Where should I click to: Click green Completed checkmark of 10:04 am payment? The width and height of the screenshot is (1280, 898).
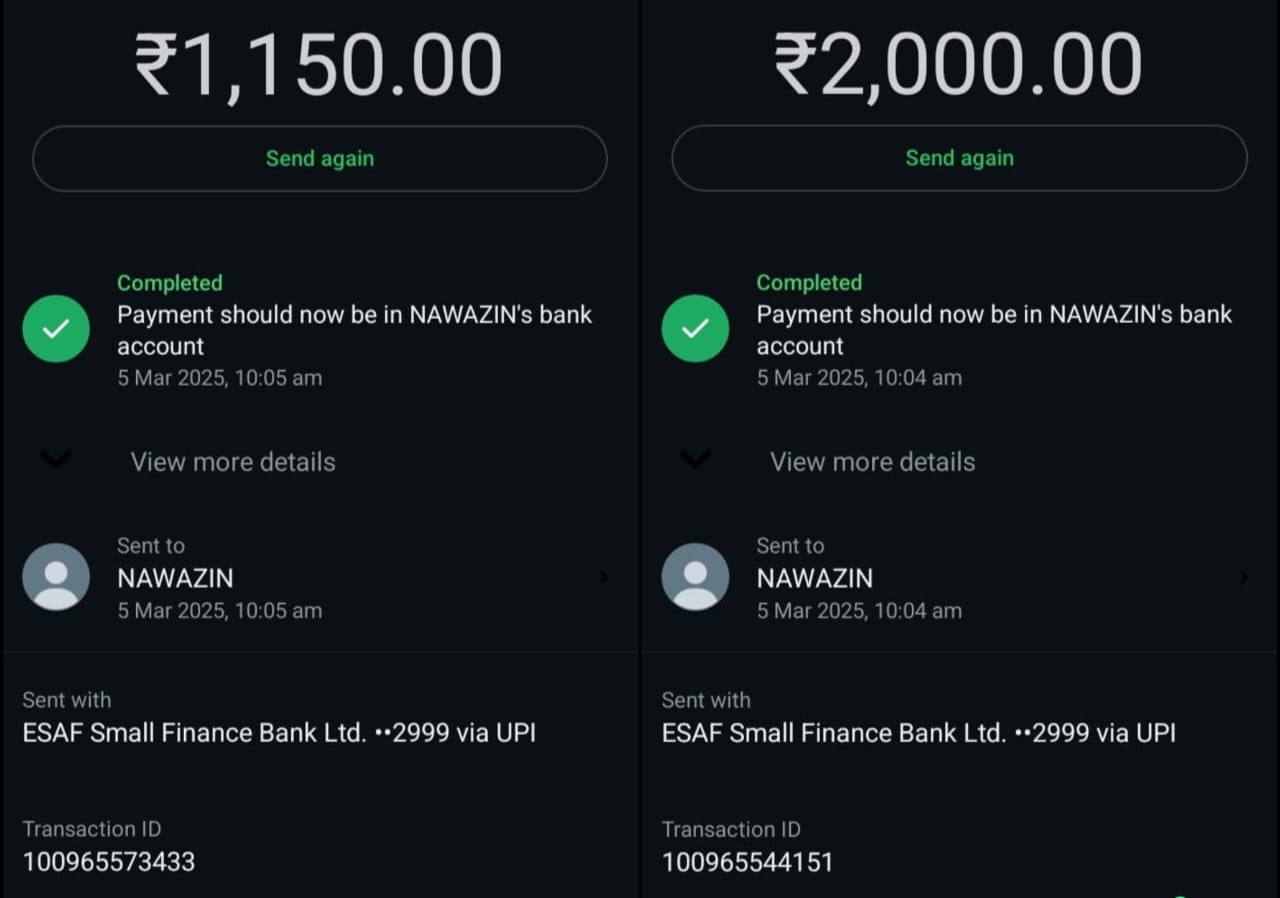[695, 329]
